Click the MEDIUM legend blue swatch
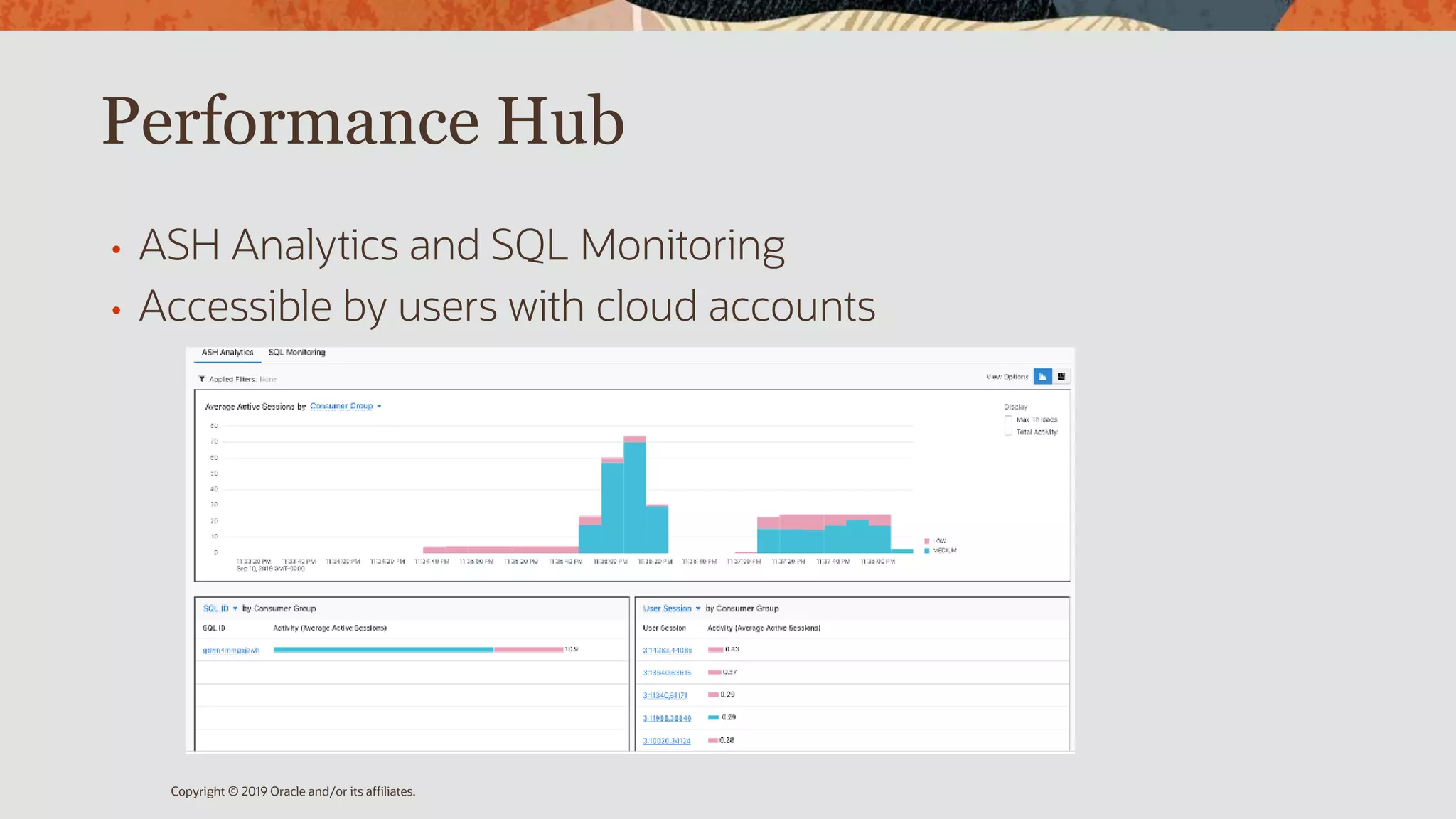Image resolution: width=1456 pixels, height=819 pixels. [926, 551]
